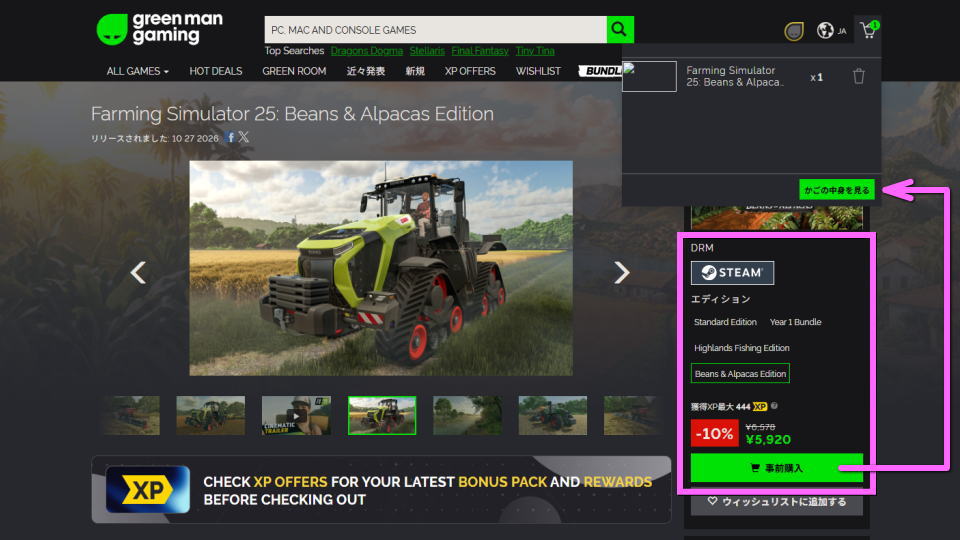
Task: Open the 近々発表 menu item
Action: click(366, 71)
